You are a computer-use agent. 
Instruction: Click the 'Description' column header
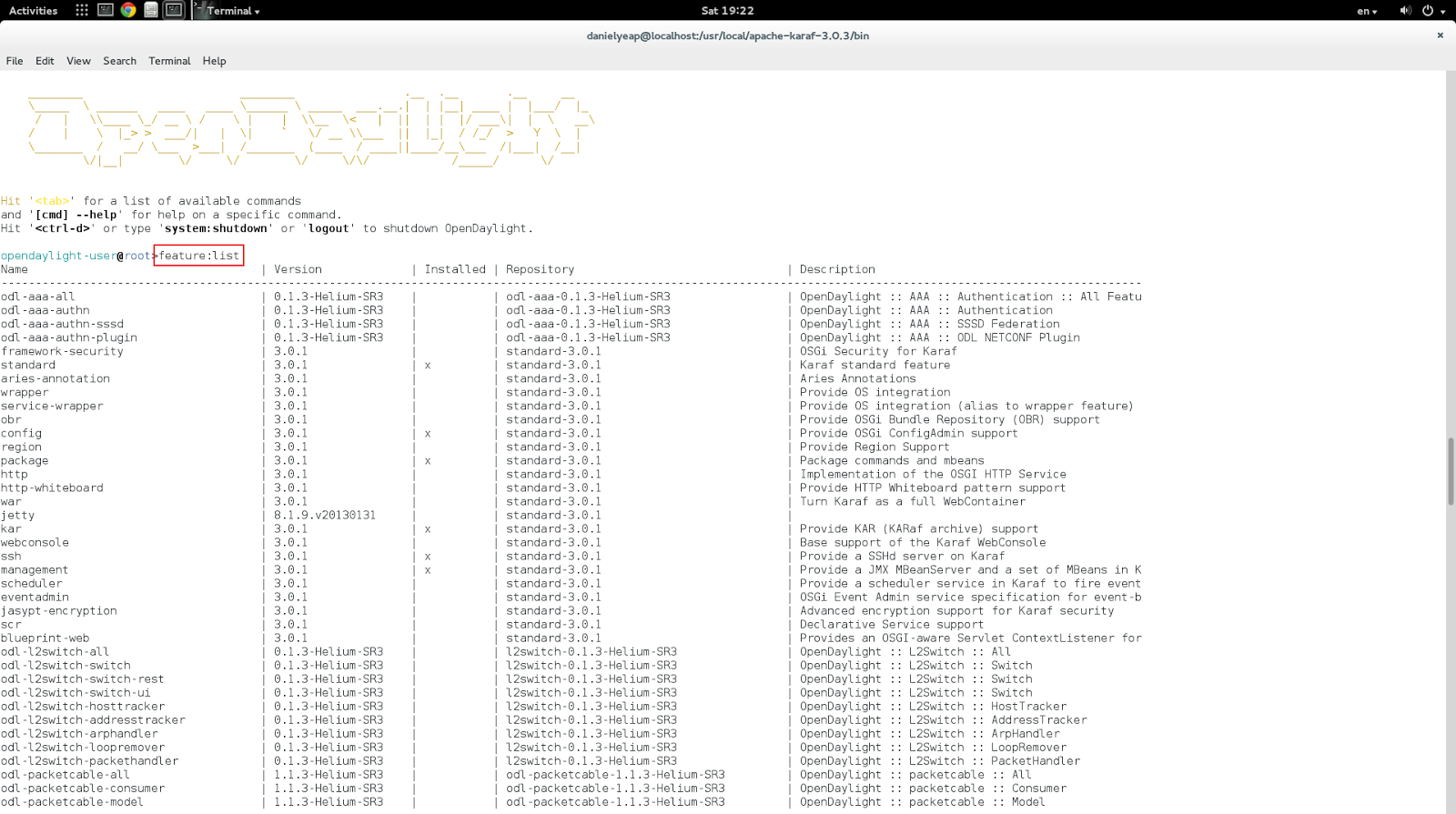[x=837, y=269]
